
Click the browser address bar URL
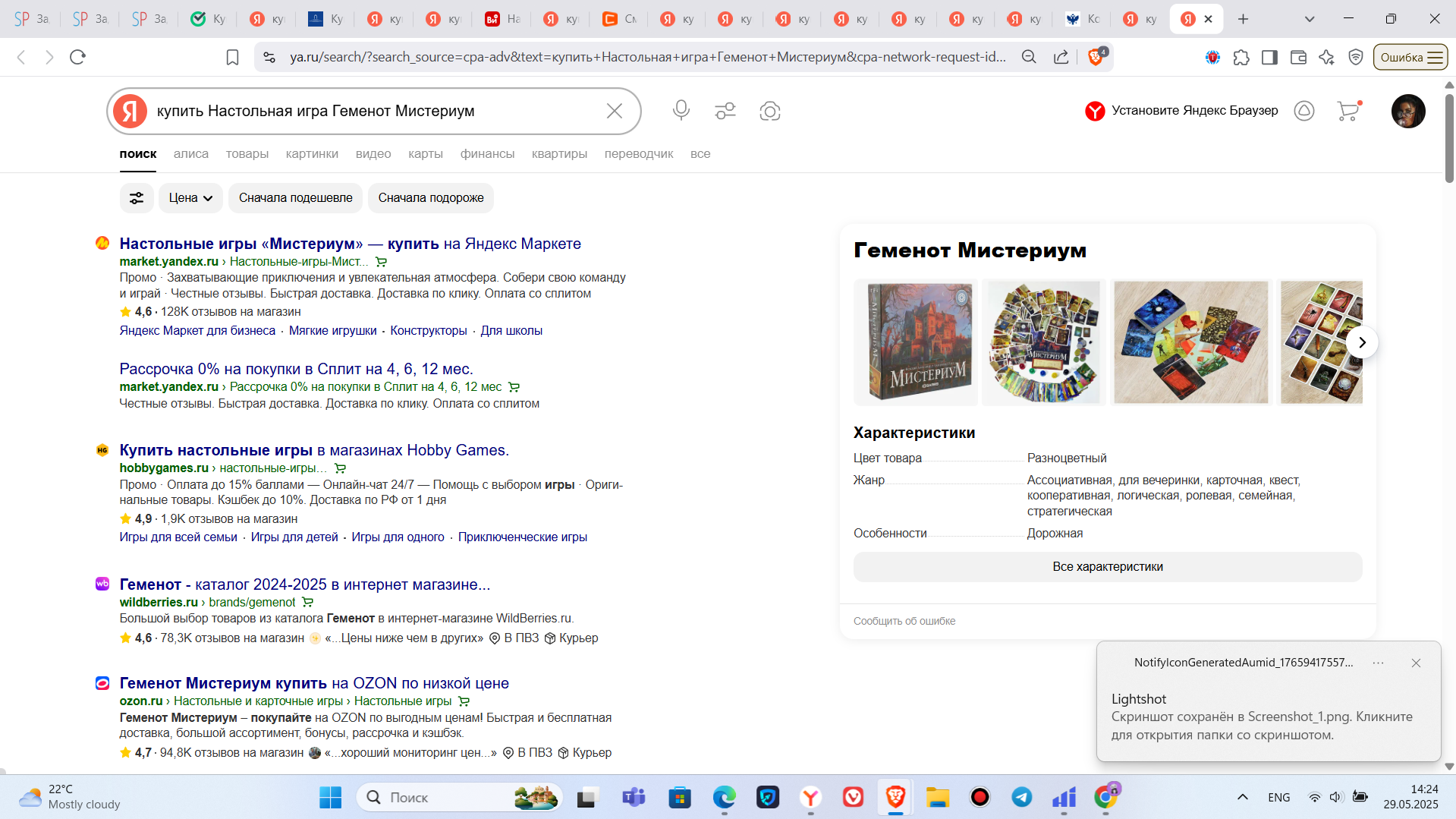647,57
